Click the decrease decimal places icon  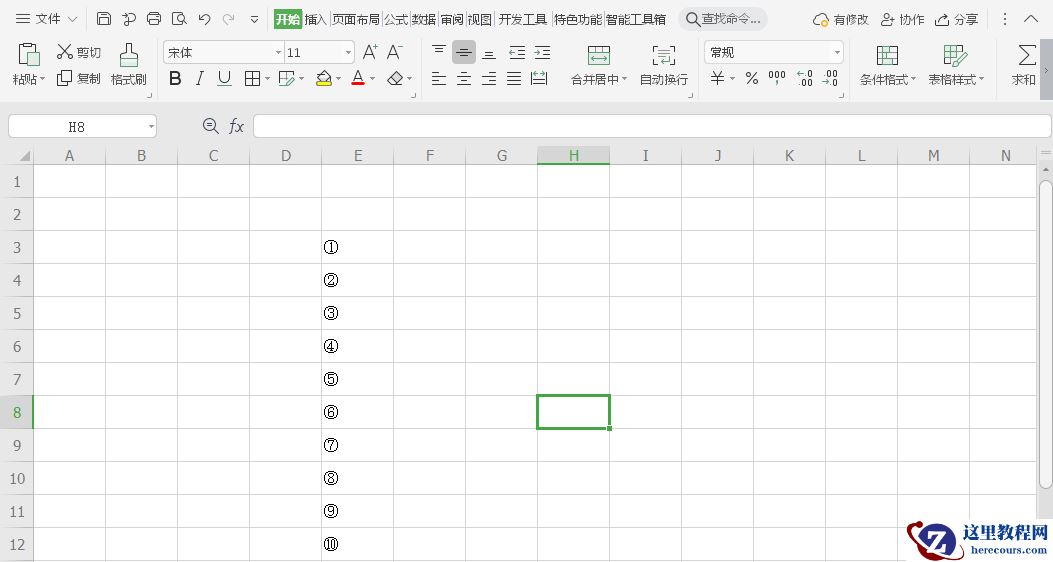point(830,79)
